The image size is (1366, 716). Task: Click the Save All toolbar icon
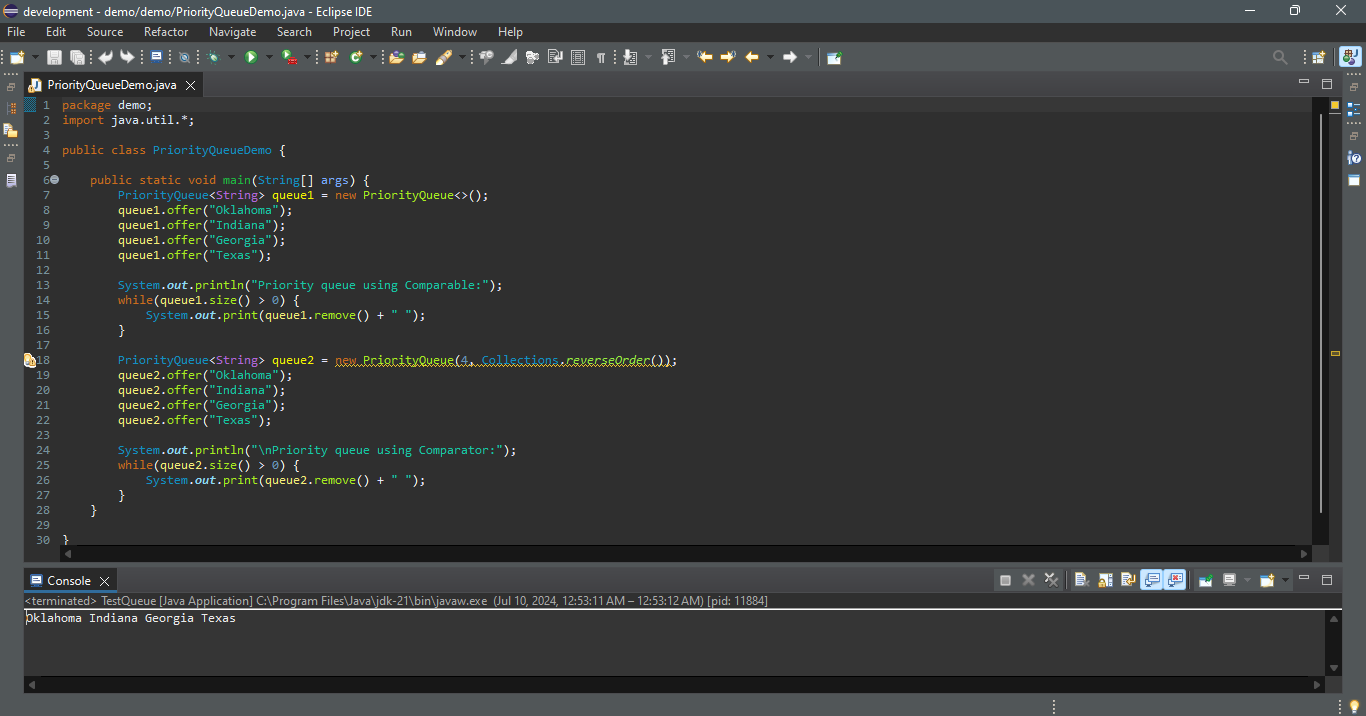tap(76, 58)
